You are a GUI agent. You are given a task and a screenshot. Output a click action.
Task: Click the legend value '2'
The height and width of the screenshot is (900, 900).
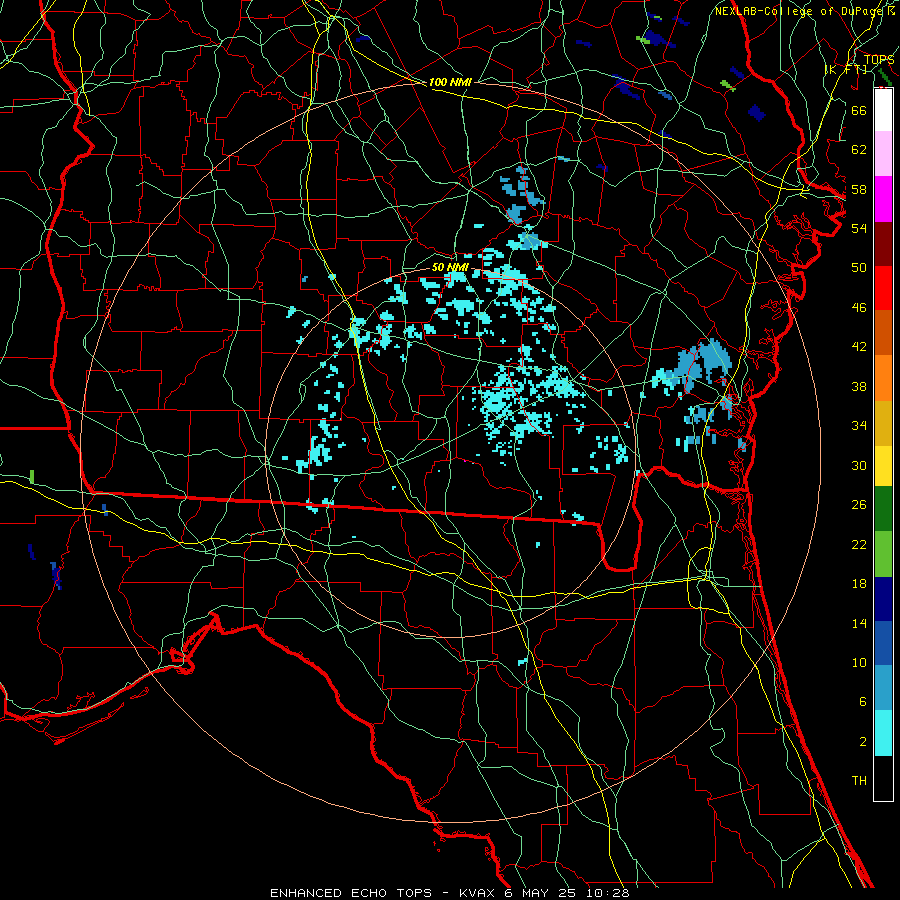862,742
